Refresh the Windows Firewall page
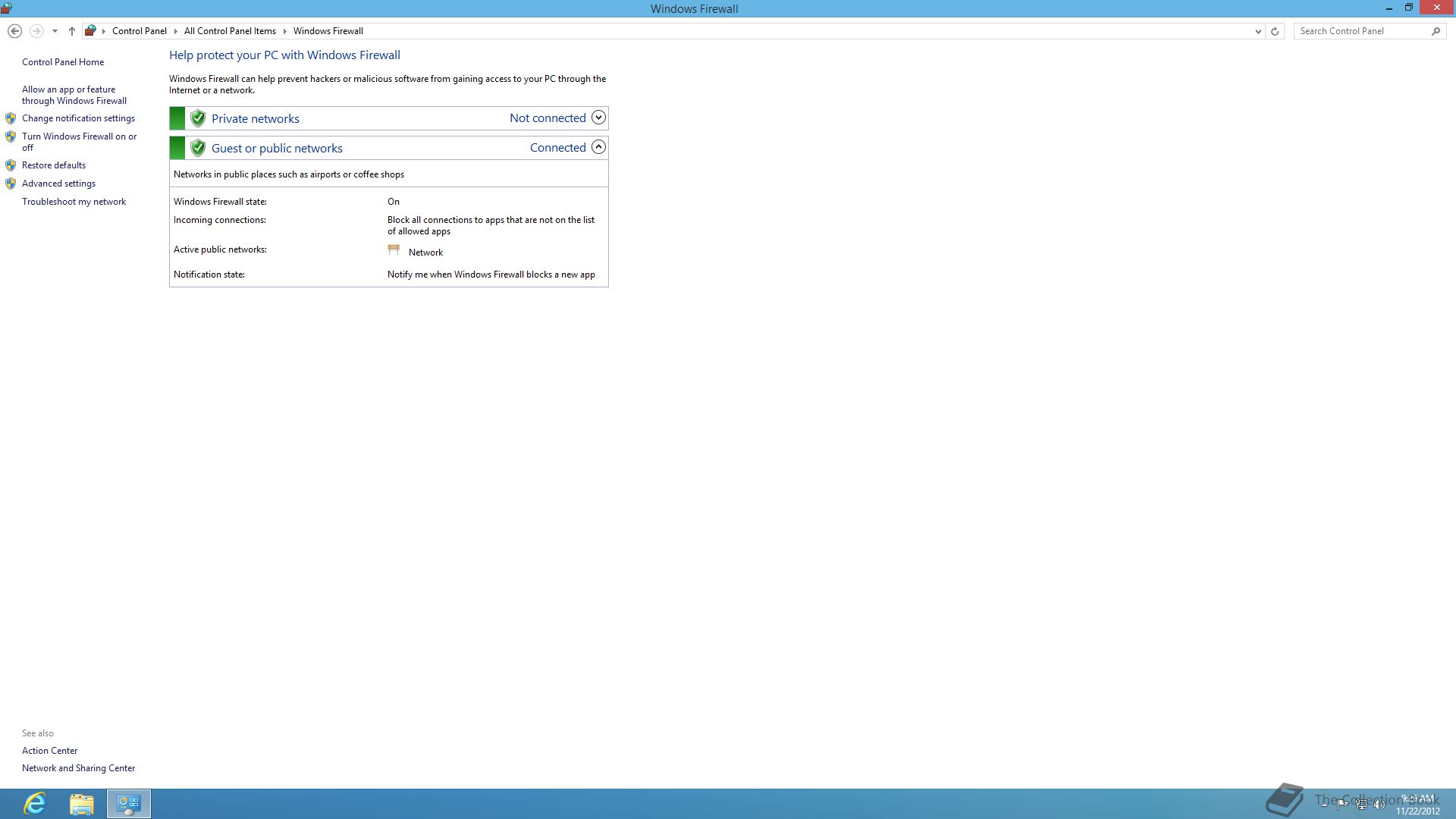The image size is (1456, 819). click(x=1275, y=31)
